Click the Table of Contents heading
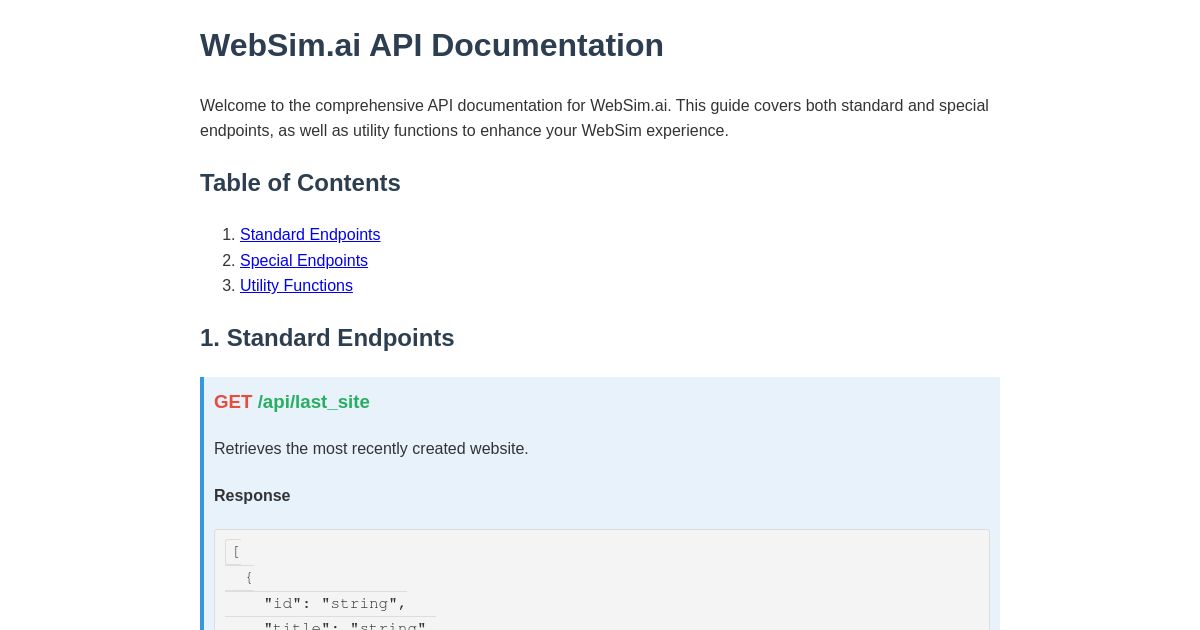This screenshot has width=1200, height=630. point(300,183)
